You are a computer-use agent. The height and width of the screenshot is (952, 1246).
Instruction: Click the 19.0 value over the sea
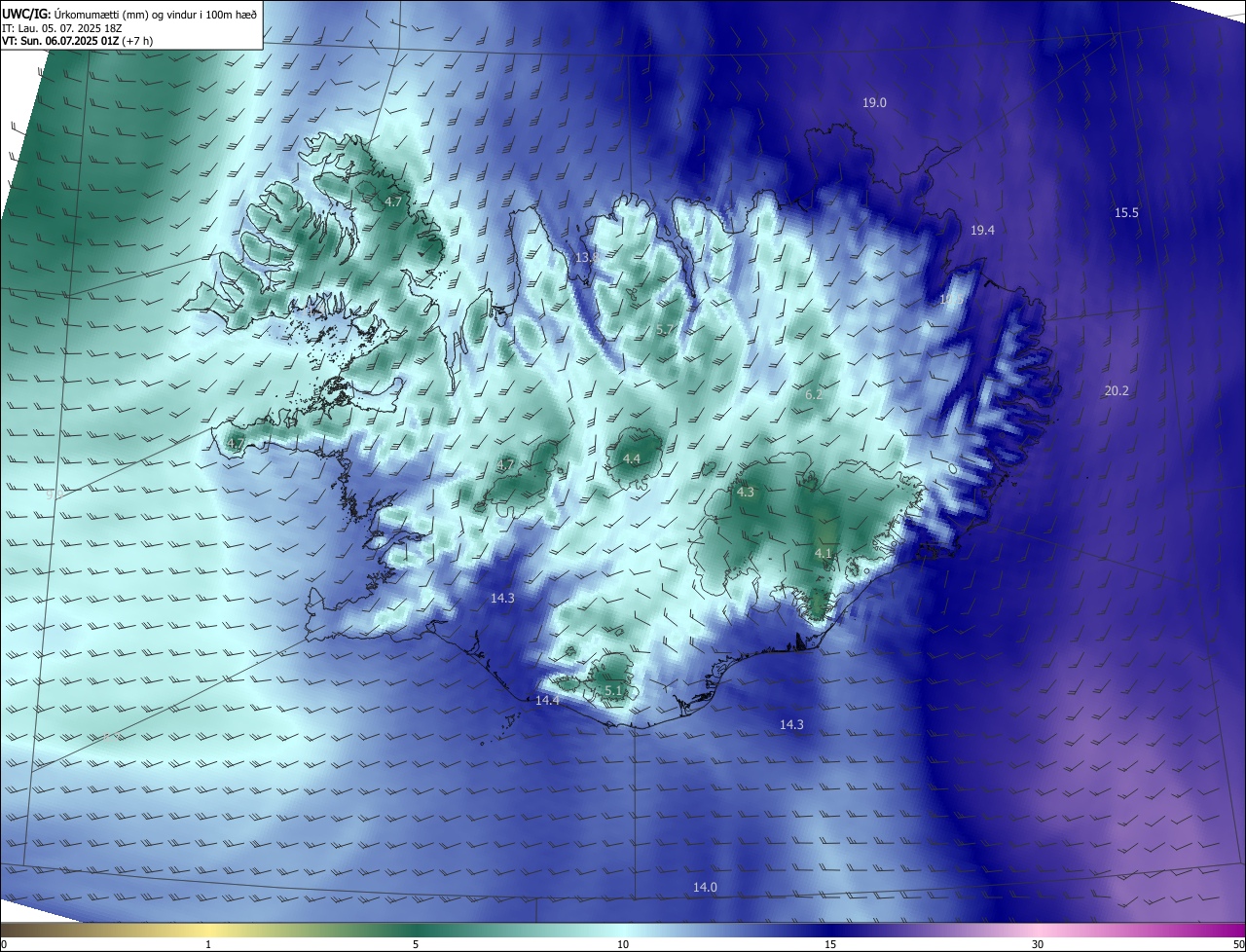tap(874, 102)
